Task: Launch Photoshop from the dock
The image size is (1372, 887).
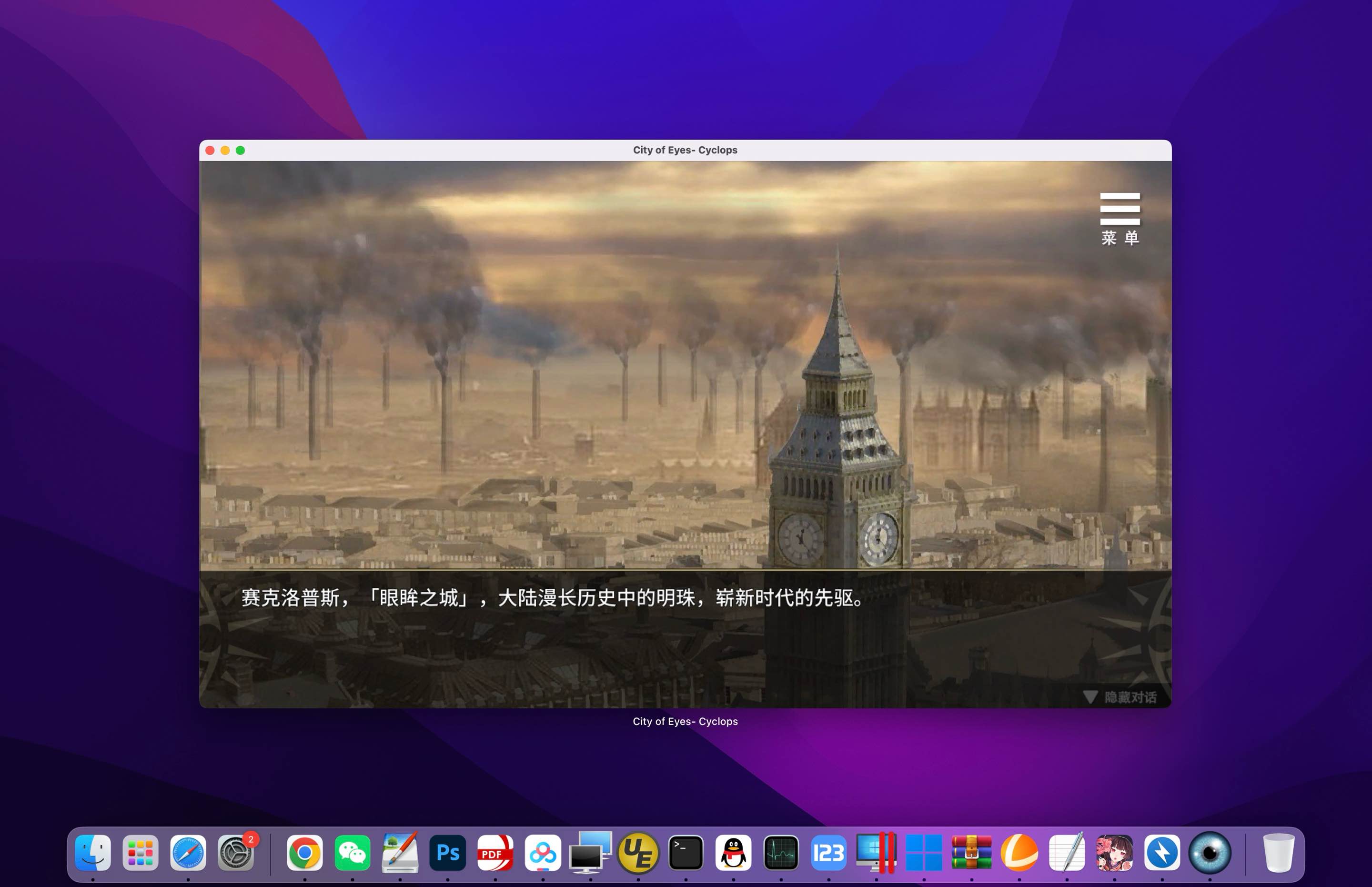Action: tap(447, 852)
